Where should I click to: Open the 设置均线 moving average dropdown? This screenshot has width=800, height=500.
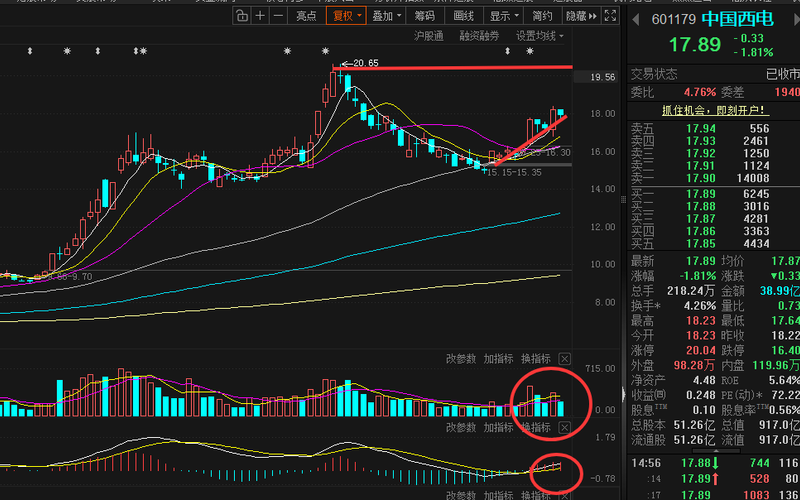pyautogui.click(x=540, y=36)
